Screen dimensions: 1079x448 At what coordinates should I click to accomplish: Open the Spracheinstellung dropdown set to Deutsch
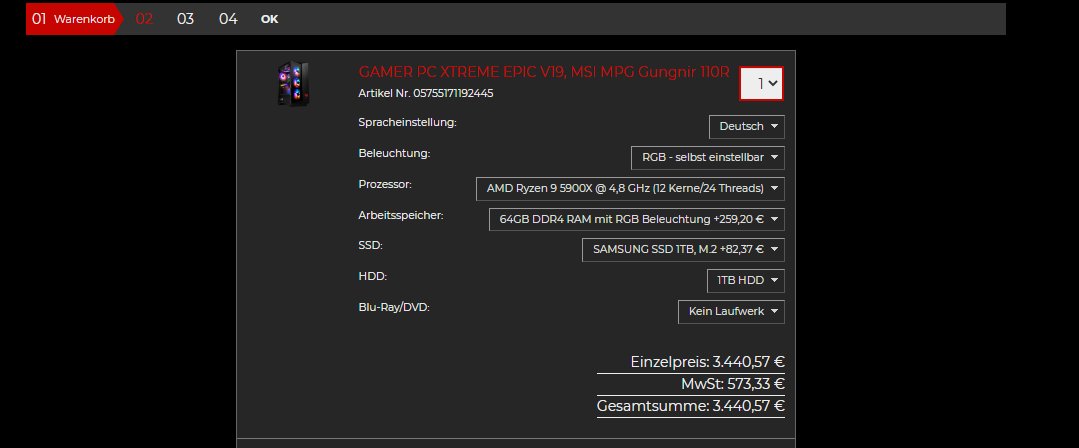tap(747, 127)
